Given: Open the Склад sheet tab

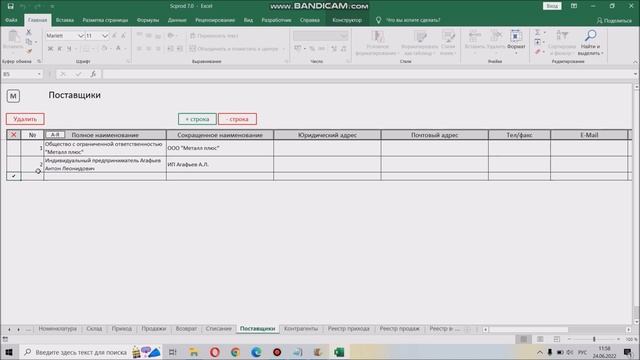Looking at the screenshot, I should [x=94, y=329].
